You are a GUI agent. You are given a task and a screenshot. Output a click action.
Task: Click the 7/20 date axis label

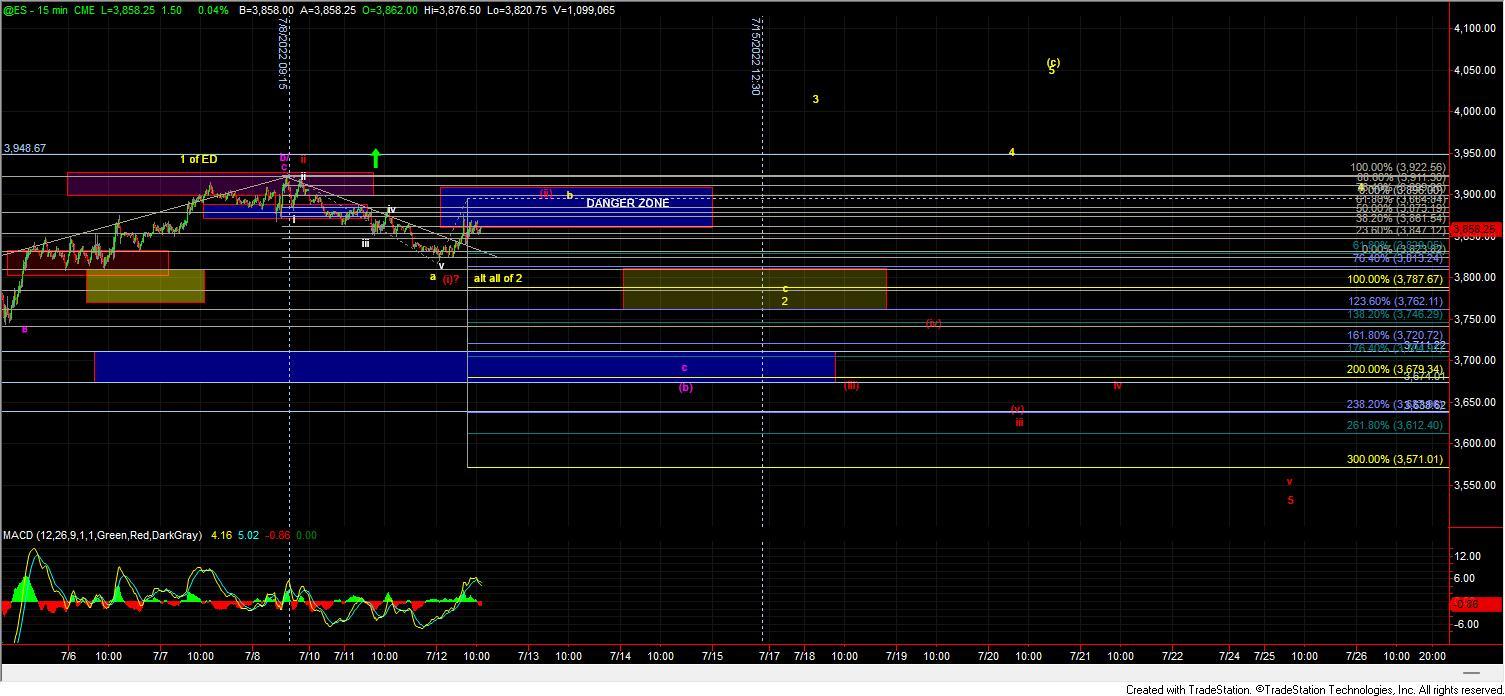[x=988, y=657]
